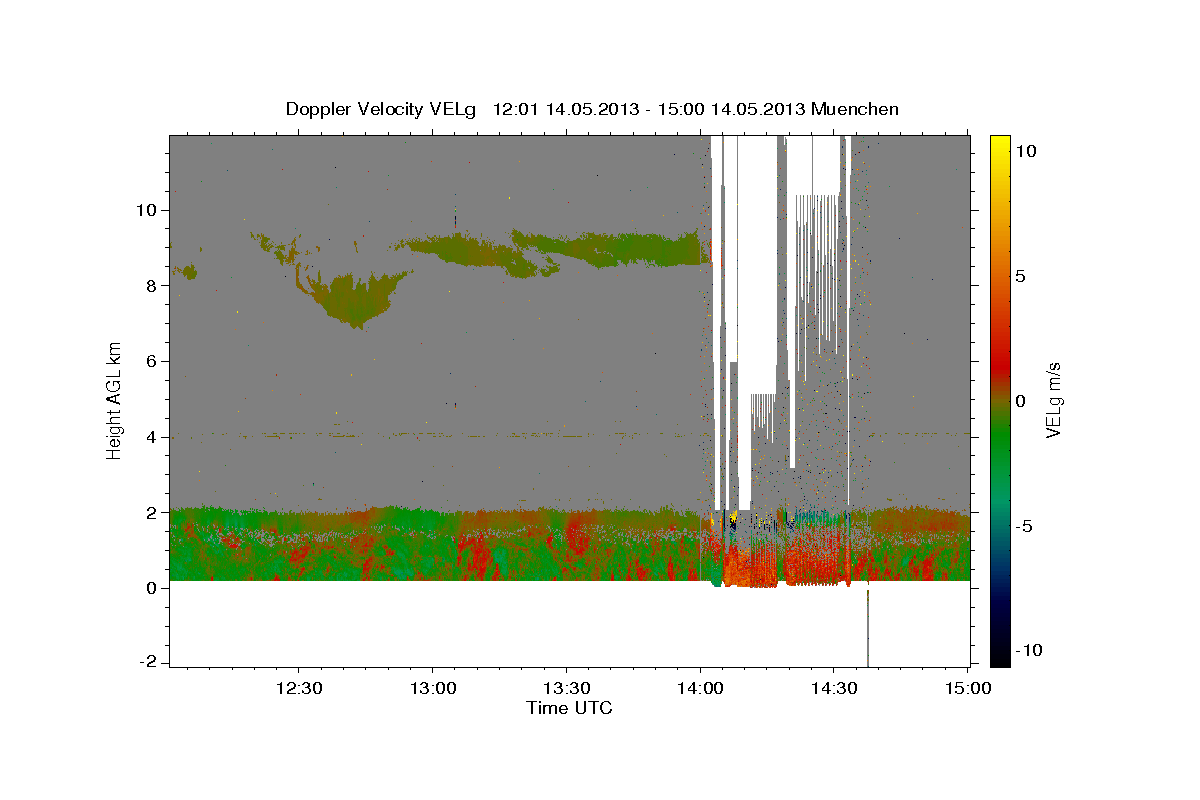The image size is (1200, 800).
Task: Click the 13:30 time tick label
Action: coord(566,688)
